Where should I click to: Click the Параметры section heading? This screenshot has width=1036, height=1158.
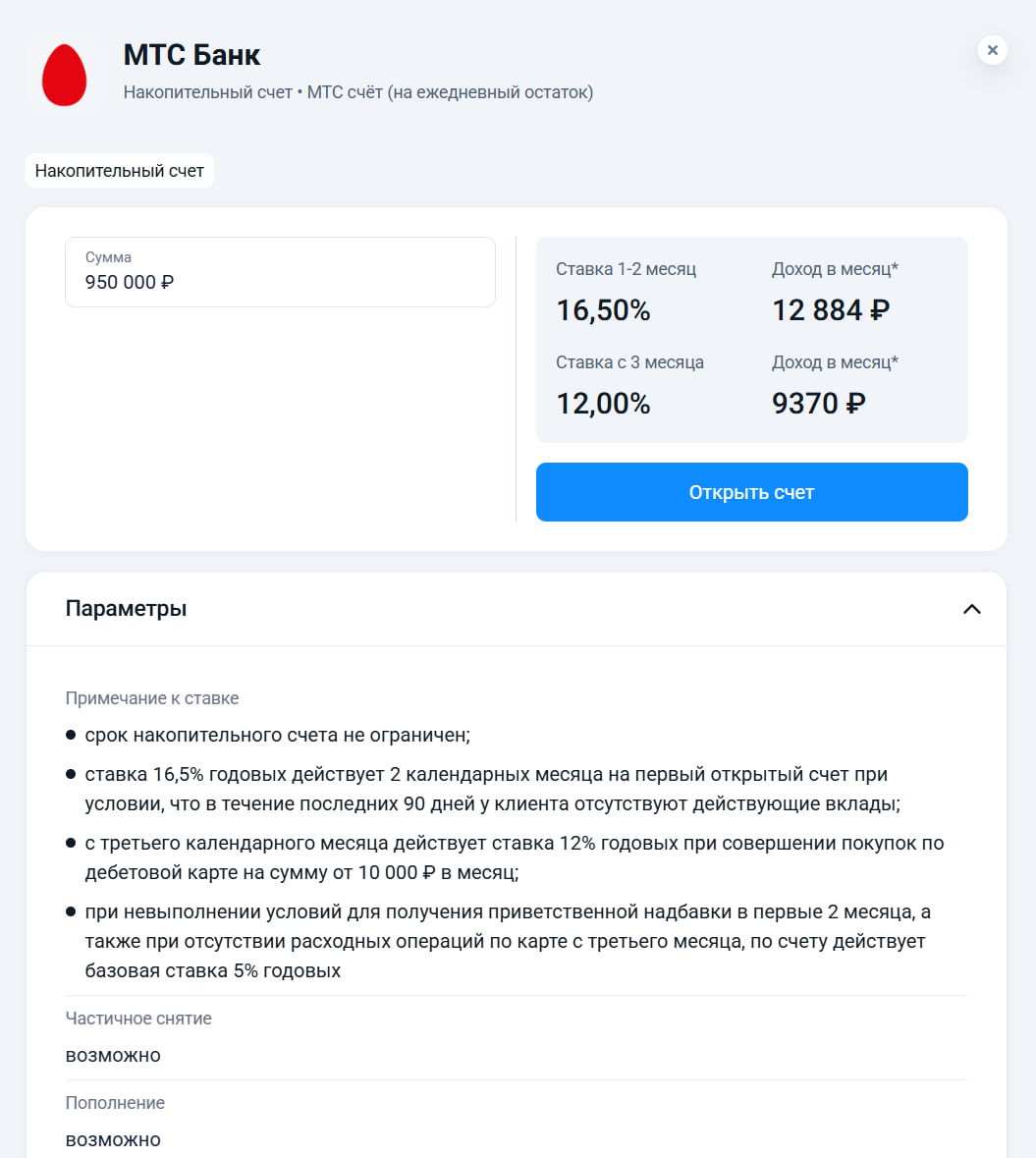point(125,608)
